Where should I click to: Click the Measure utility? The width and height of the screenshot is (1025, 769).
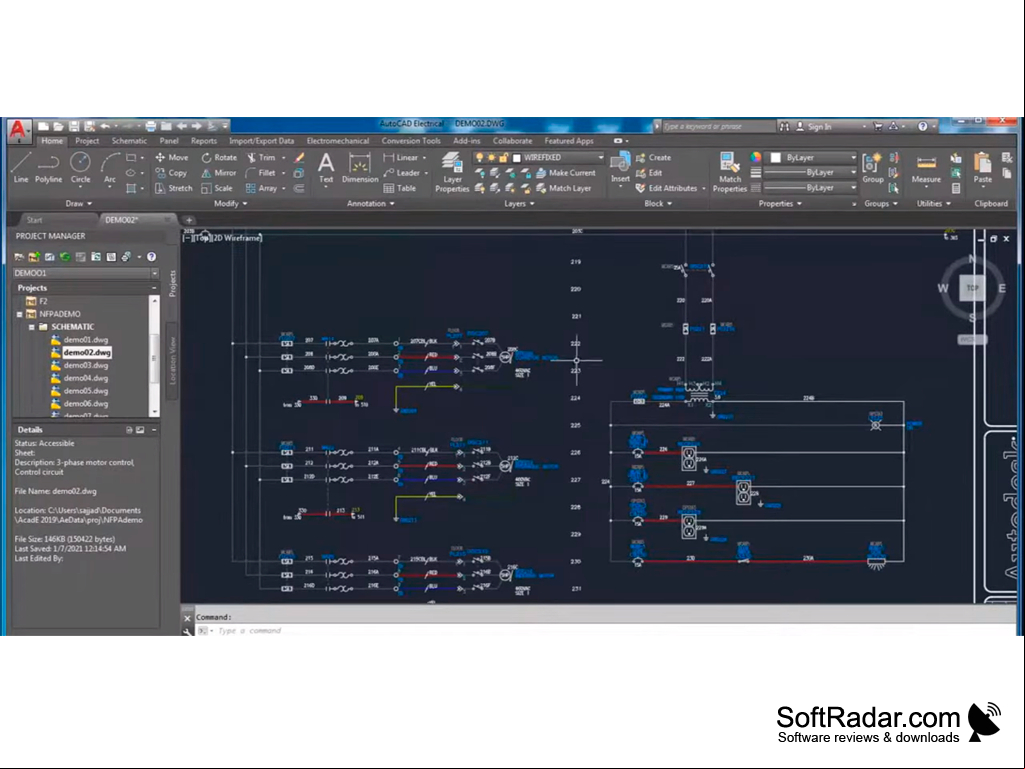pos(926,167)
